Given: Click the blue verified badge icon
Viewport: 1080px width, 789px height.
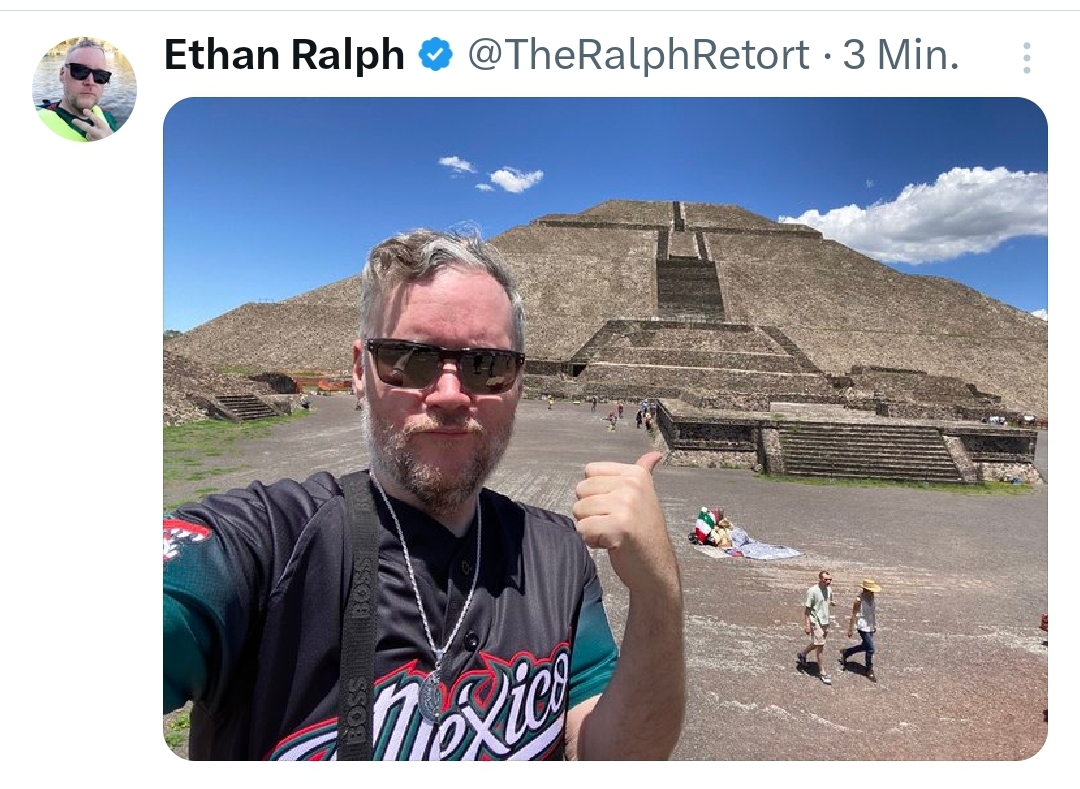Looking at the screenshot, I should click(436, 55).
